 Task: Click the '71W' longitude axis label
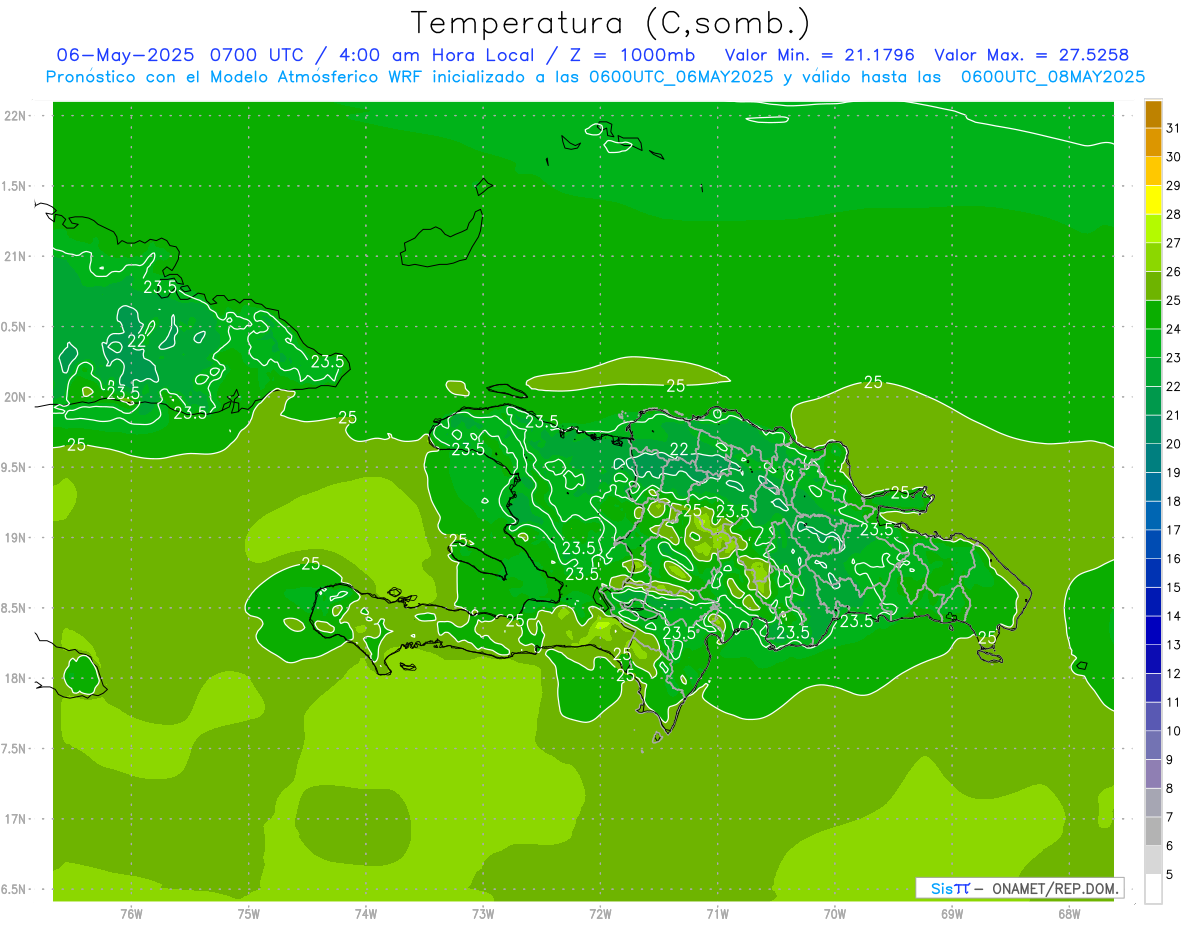click(717, 913)
